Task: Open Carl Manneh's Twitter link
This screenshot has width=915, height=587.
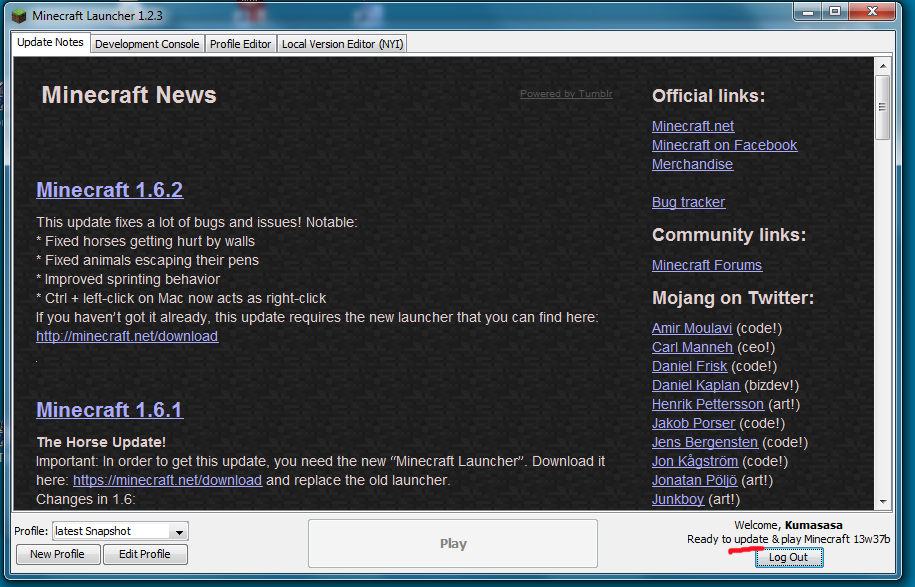Action: 692,347
